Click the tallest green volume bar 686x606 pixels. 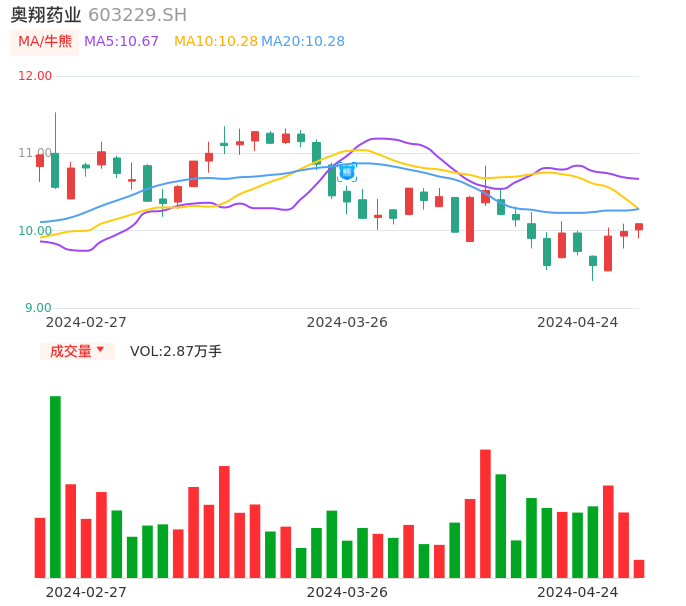[x=55, y=486]
